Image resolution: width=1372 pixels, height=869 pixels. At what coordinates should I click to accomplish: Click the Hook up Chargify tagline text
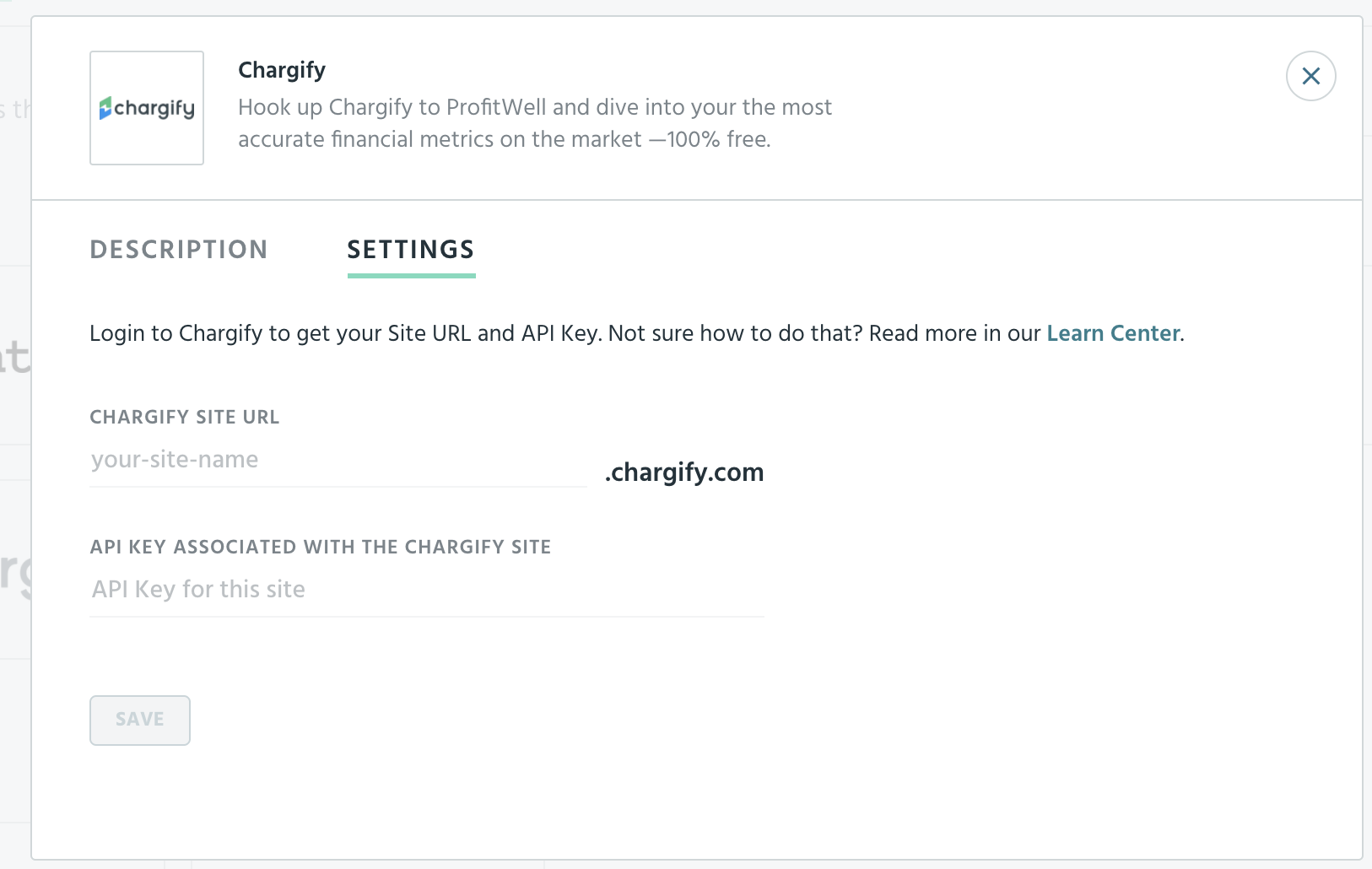click(x=535, y=123)
